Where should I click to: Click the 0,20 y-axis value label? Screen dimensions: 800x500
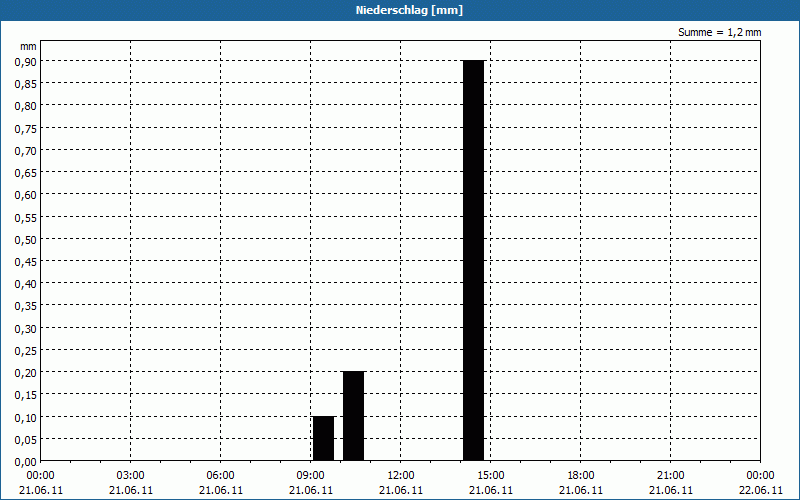[x=25, y=372]
